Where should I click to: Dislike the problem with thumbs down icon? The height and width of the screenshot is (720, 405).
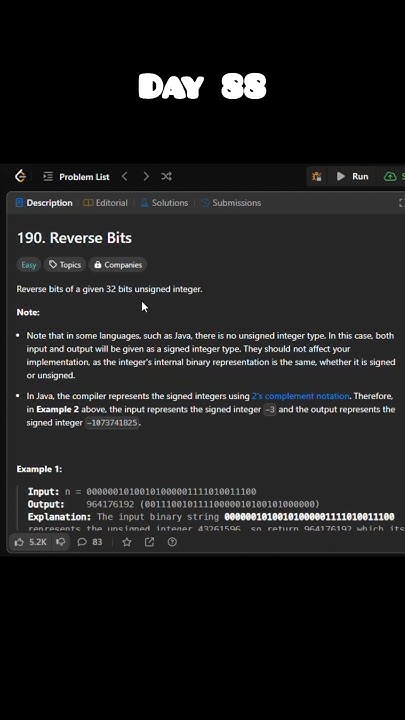[60, 542]
